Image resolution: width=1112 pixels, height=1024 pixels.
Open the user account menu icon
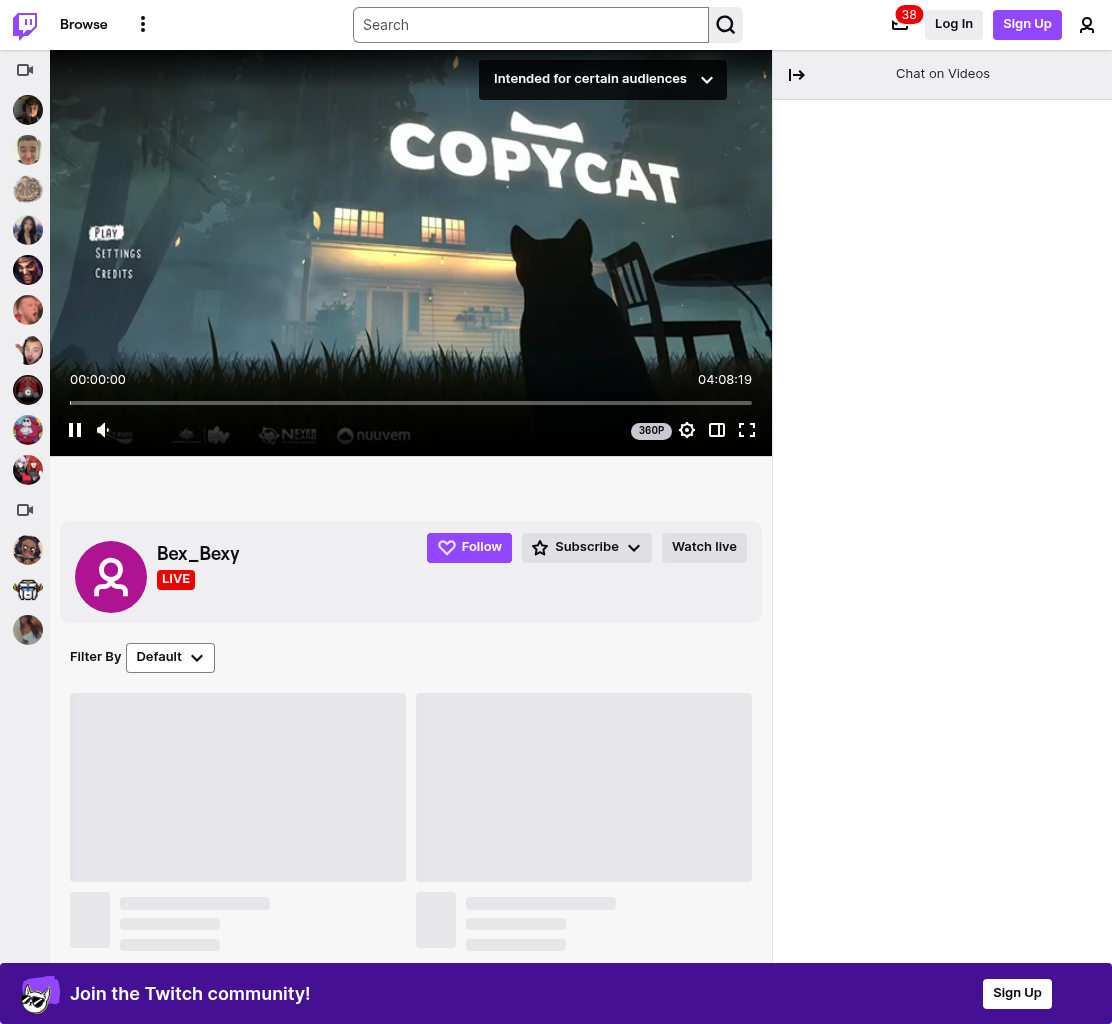pyautogui.click(x=1086, y=25)
